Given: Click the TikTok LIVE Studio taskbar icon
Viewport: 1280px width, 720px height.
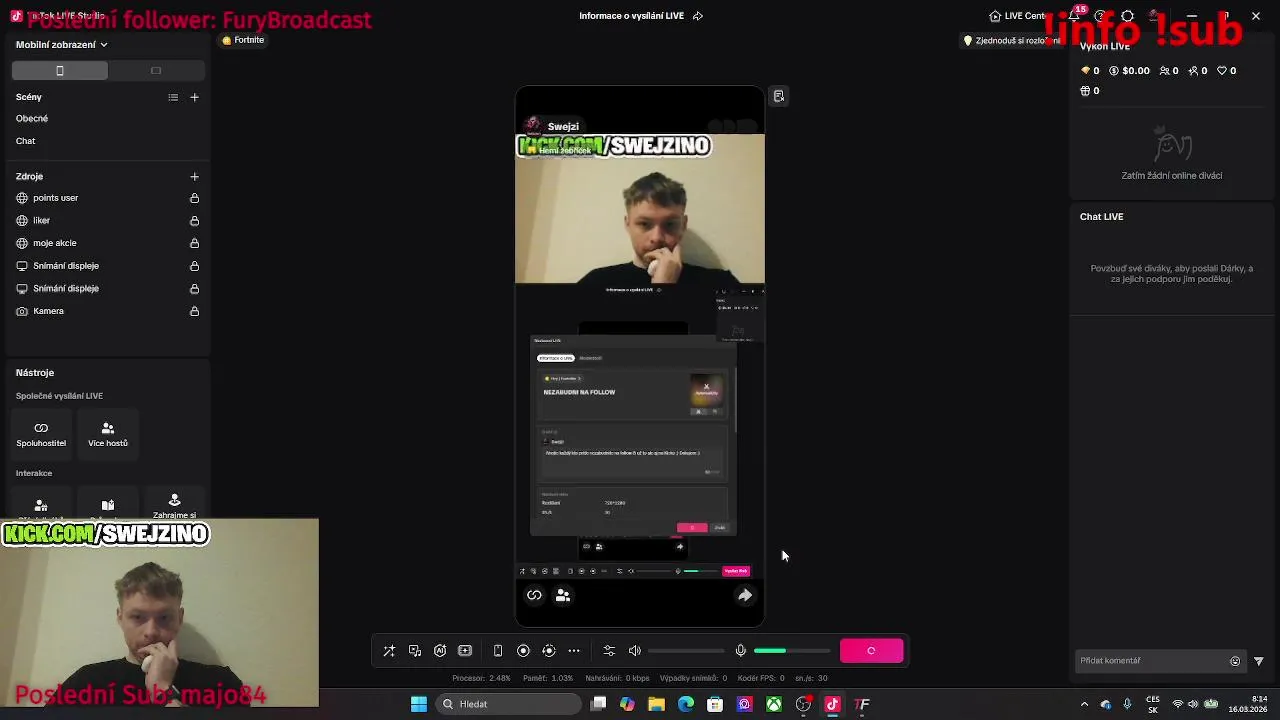Looking at the screenshot, I should (832, 704).
